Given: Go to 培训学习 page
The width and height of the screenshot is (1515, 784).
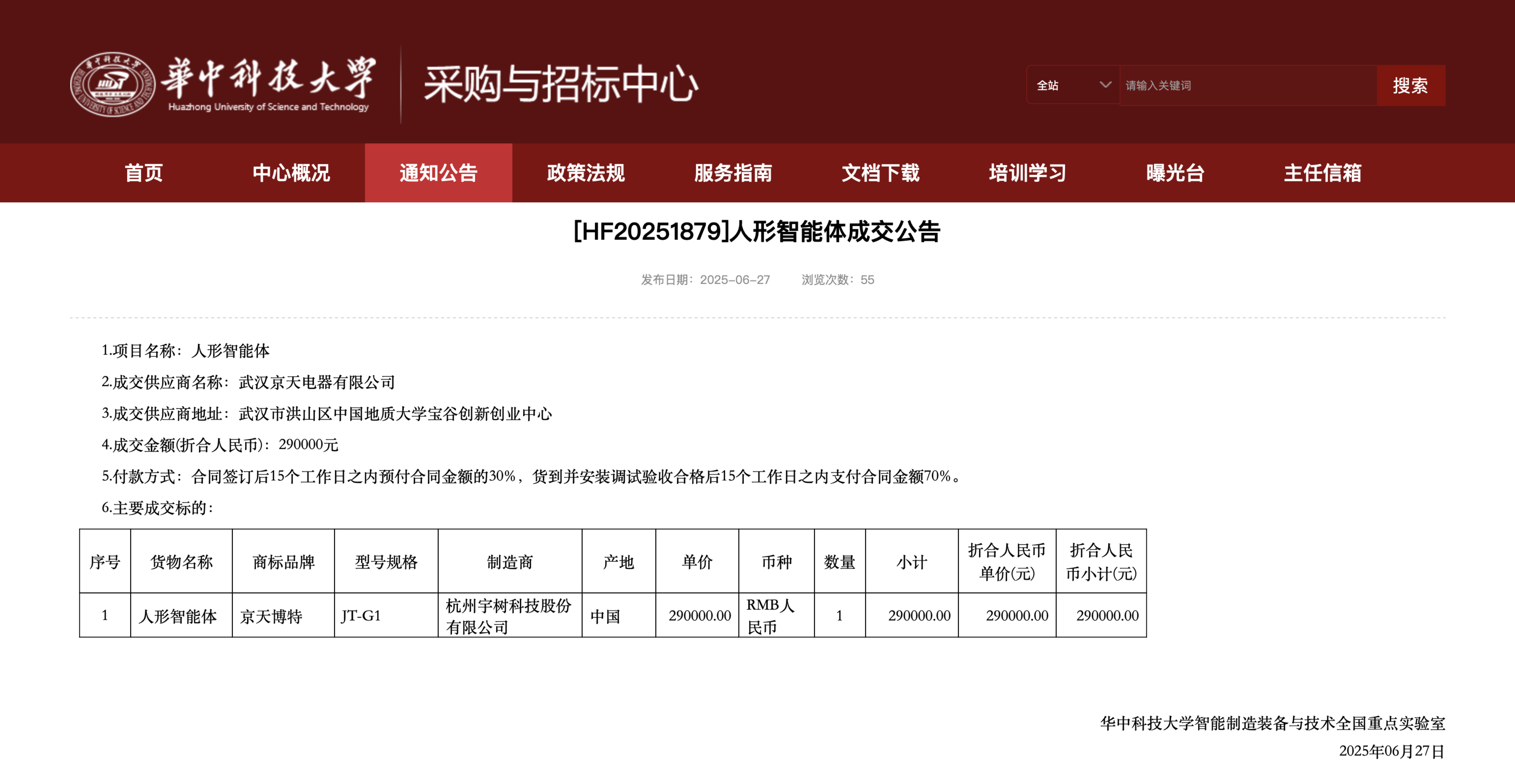Looking at the screenshot, I should [1027, 173].
